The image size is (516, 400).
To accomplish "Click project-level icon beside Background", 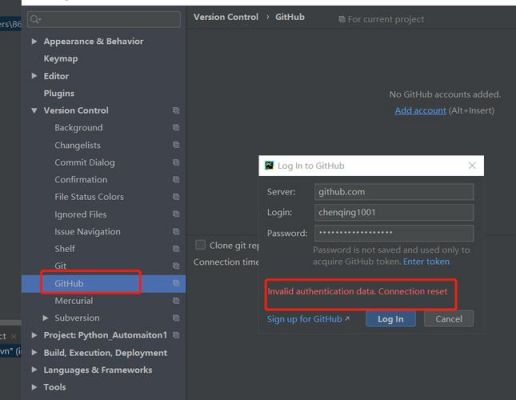I will [176, 128].
